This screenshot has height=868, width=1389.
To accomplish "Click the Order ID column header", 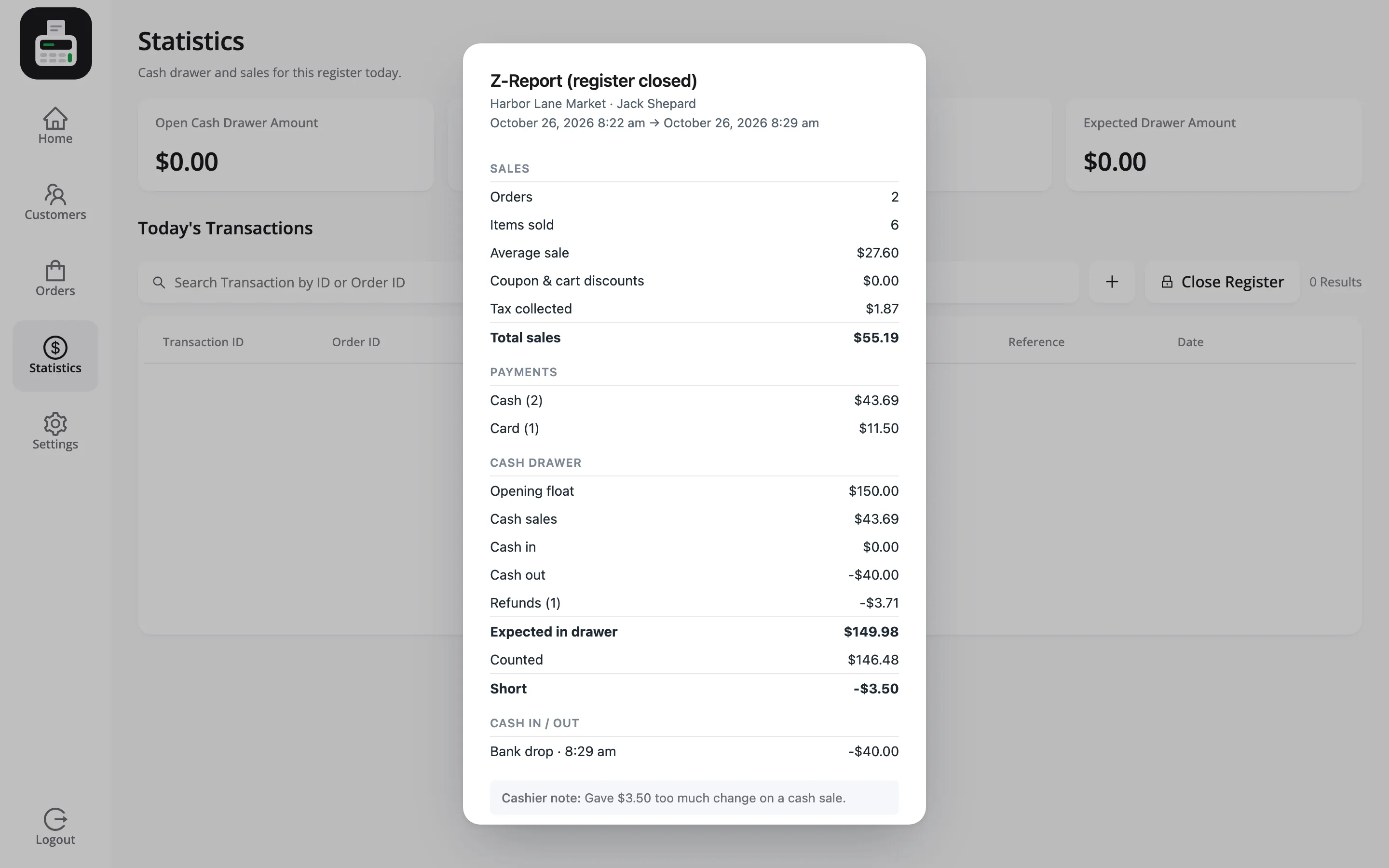I will (356, 342).
